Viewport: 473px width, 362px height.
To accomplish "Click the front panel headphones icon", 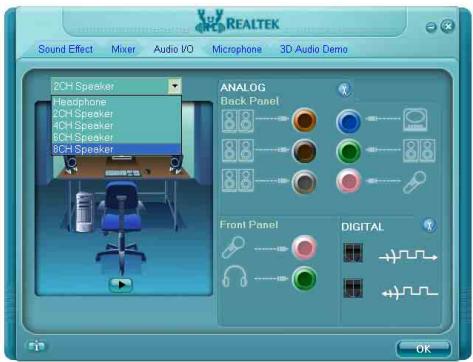I will [x=235, y=276].
